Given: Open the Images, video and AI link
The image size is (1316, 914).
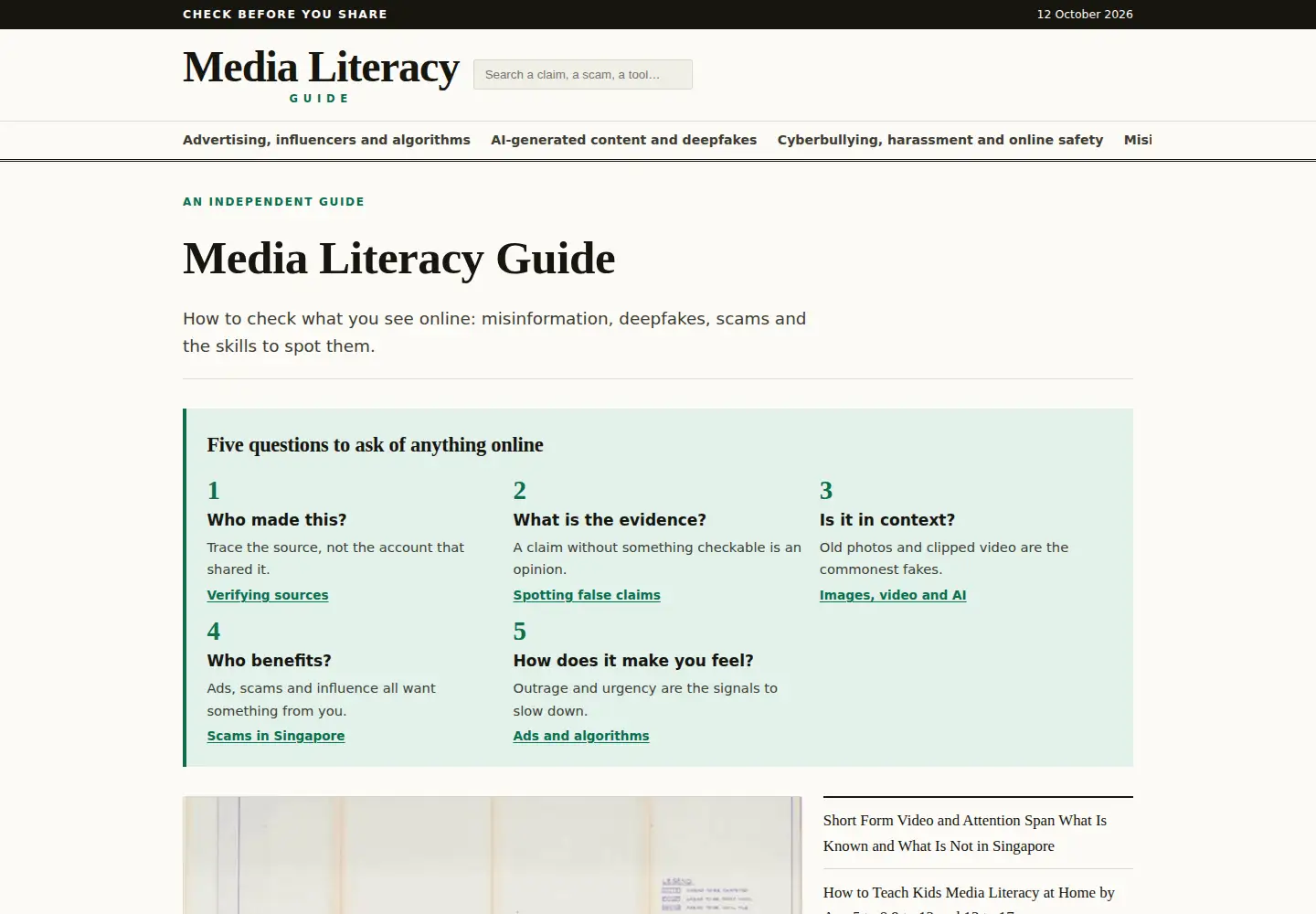Looking at the screenshot, I should [893, 595].
